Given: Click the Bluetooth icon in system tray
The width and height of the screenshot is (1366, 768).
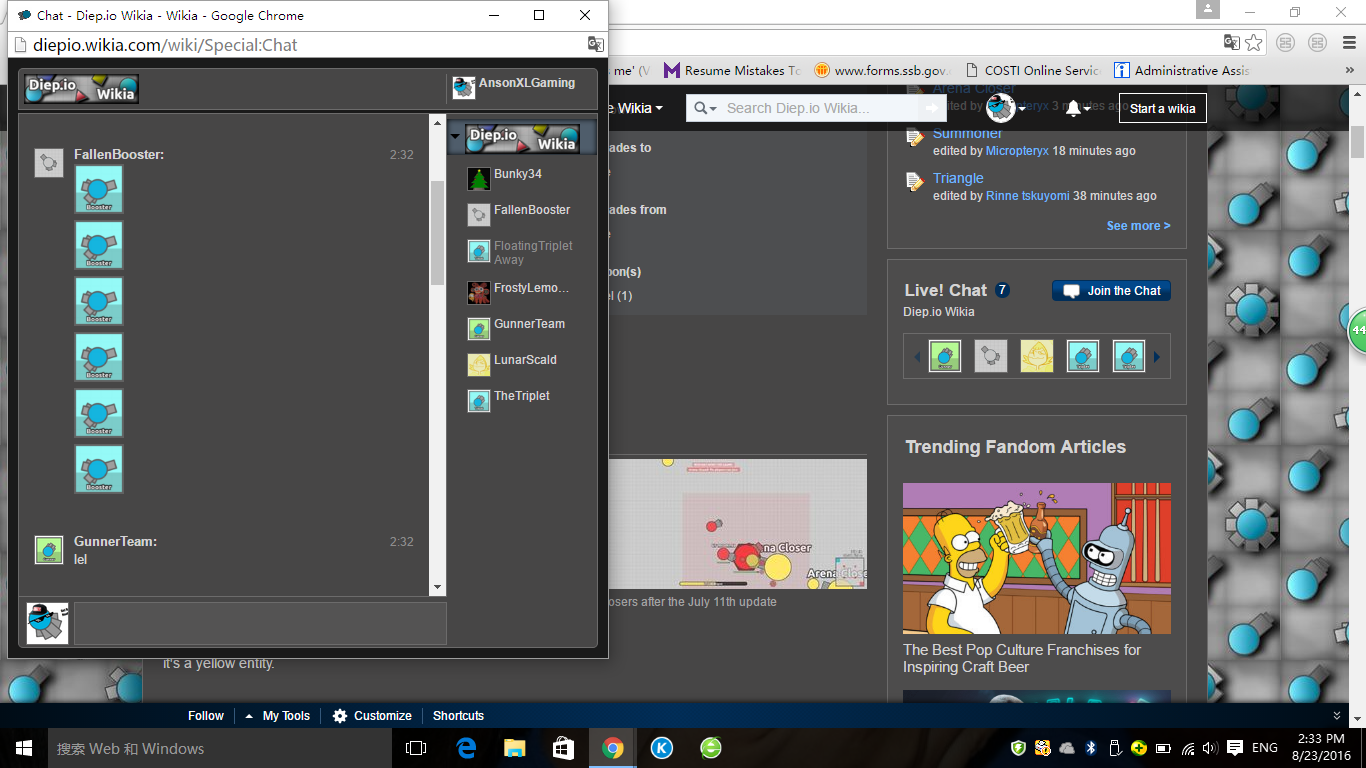Looking at the screenshot, I should click(x=1091, y=748).
